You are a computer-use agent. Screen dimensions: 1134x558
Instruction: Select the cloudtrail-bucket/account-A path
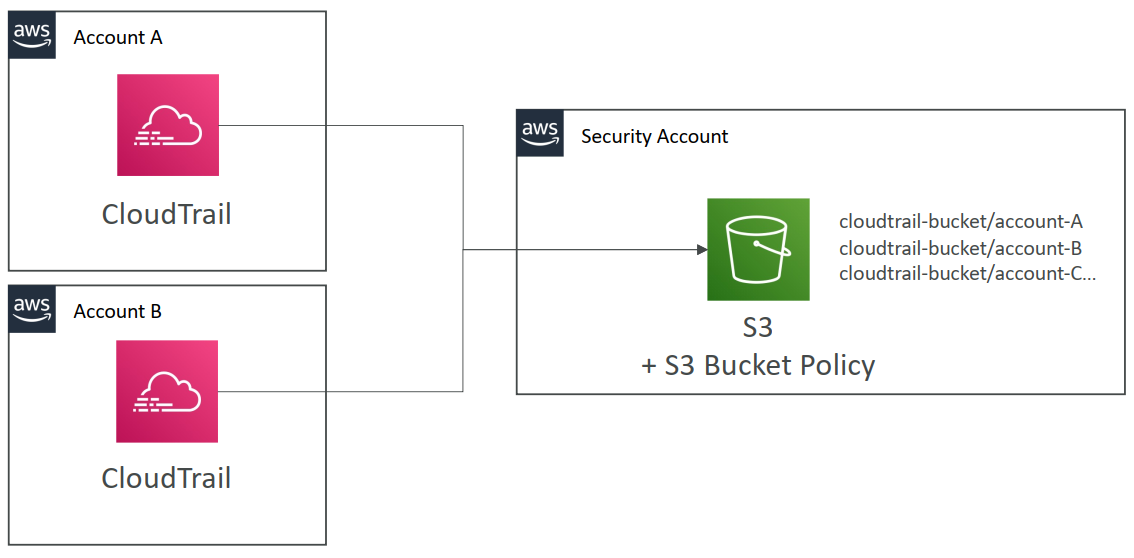pyautogui.click(x=961, y=222)
